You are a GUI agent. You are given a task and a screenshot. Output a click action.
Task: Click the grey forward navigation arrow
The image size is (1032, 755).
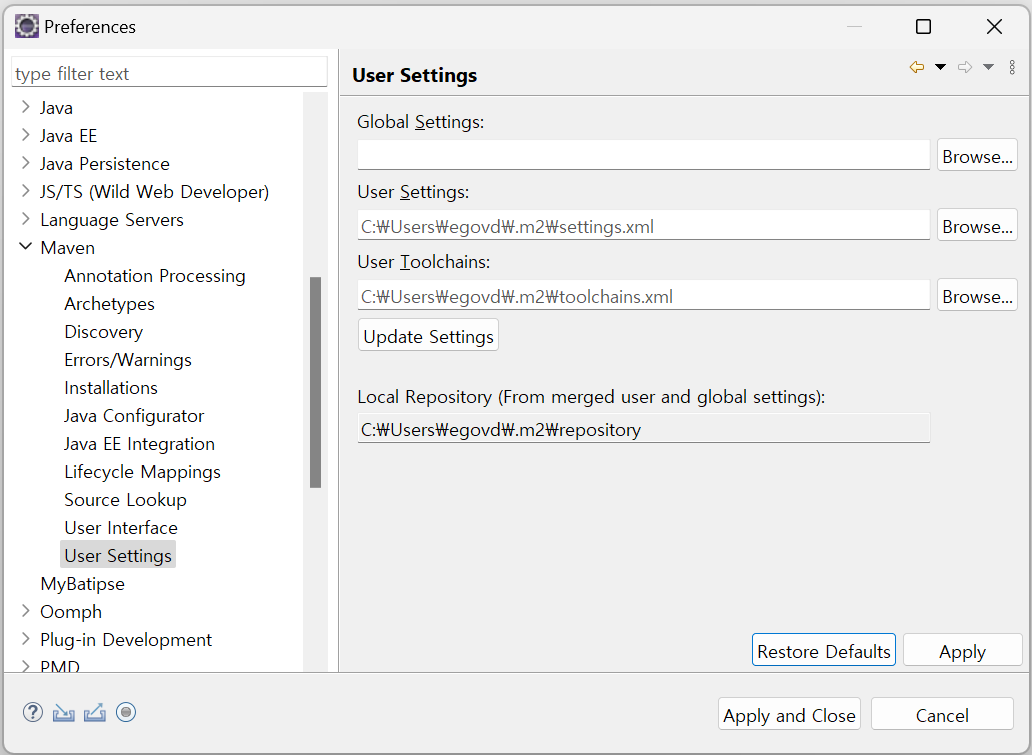(x=965, y=67)
